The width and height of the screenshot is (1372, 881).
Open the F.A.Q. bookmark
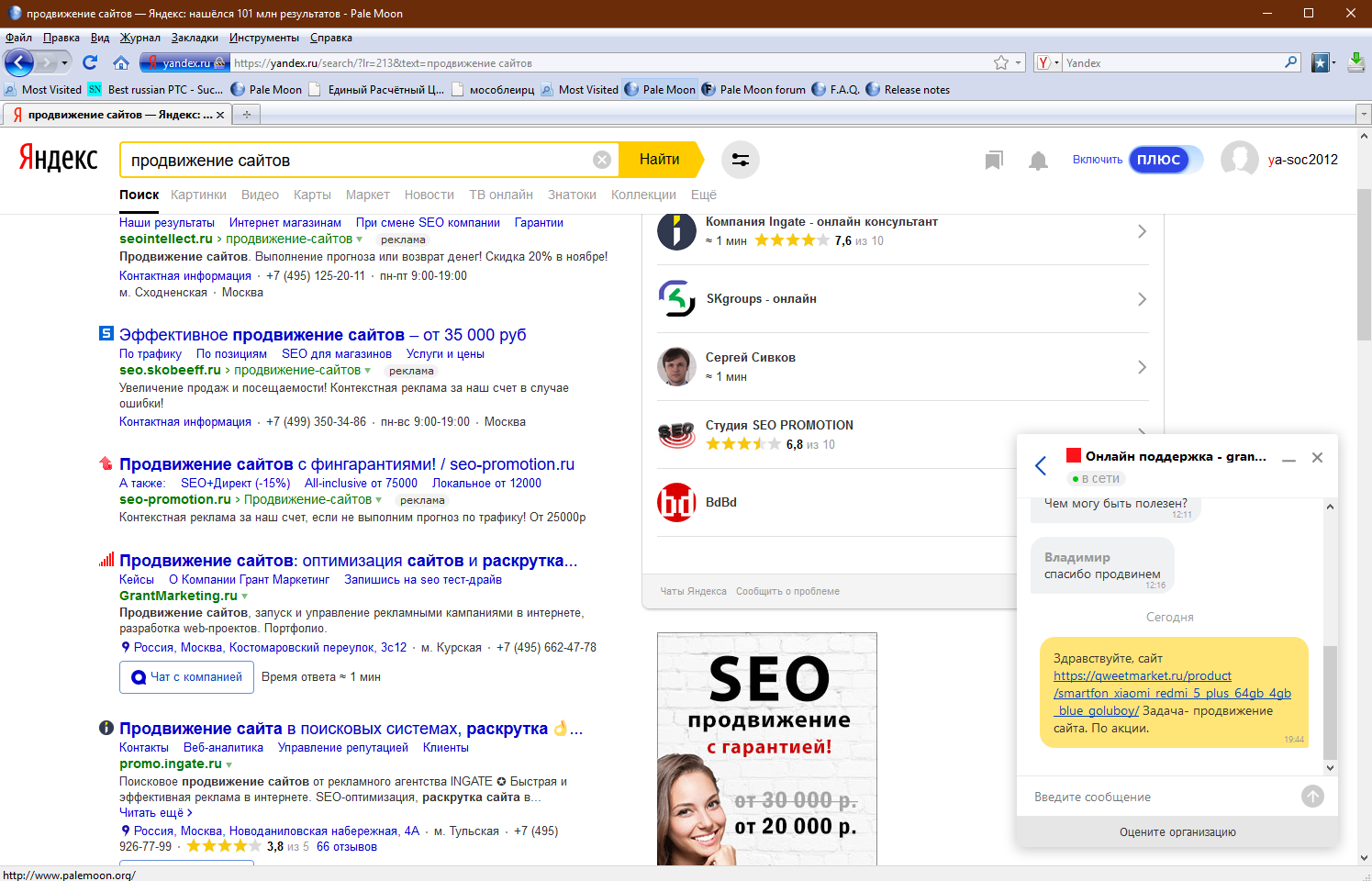[x=836, y=90]
